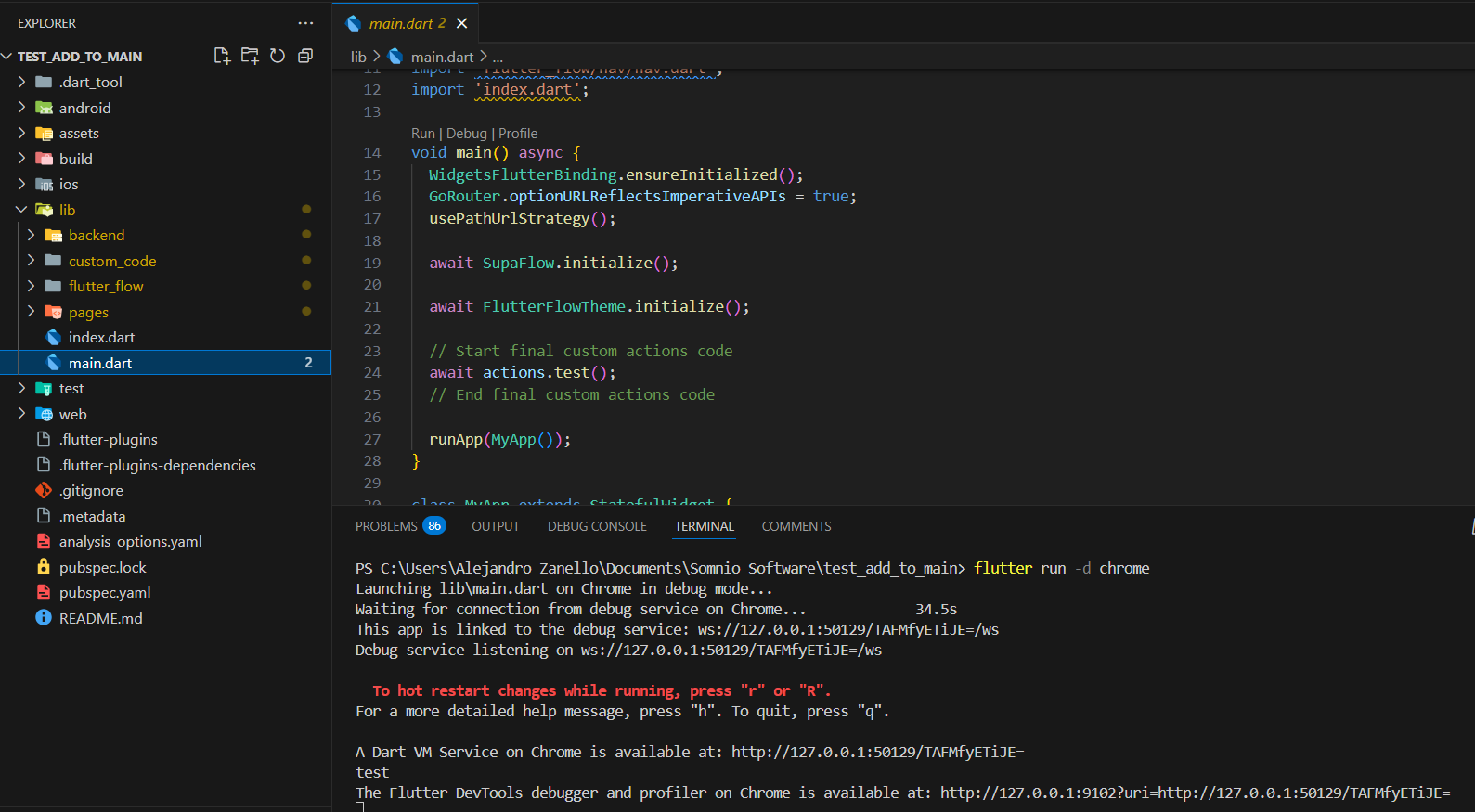Expand the assets folder chevron
Image resolution: width=1475 pixels, height=812 pixels.
[x=21, y=134]
